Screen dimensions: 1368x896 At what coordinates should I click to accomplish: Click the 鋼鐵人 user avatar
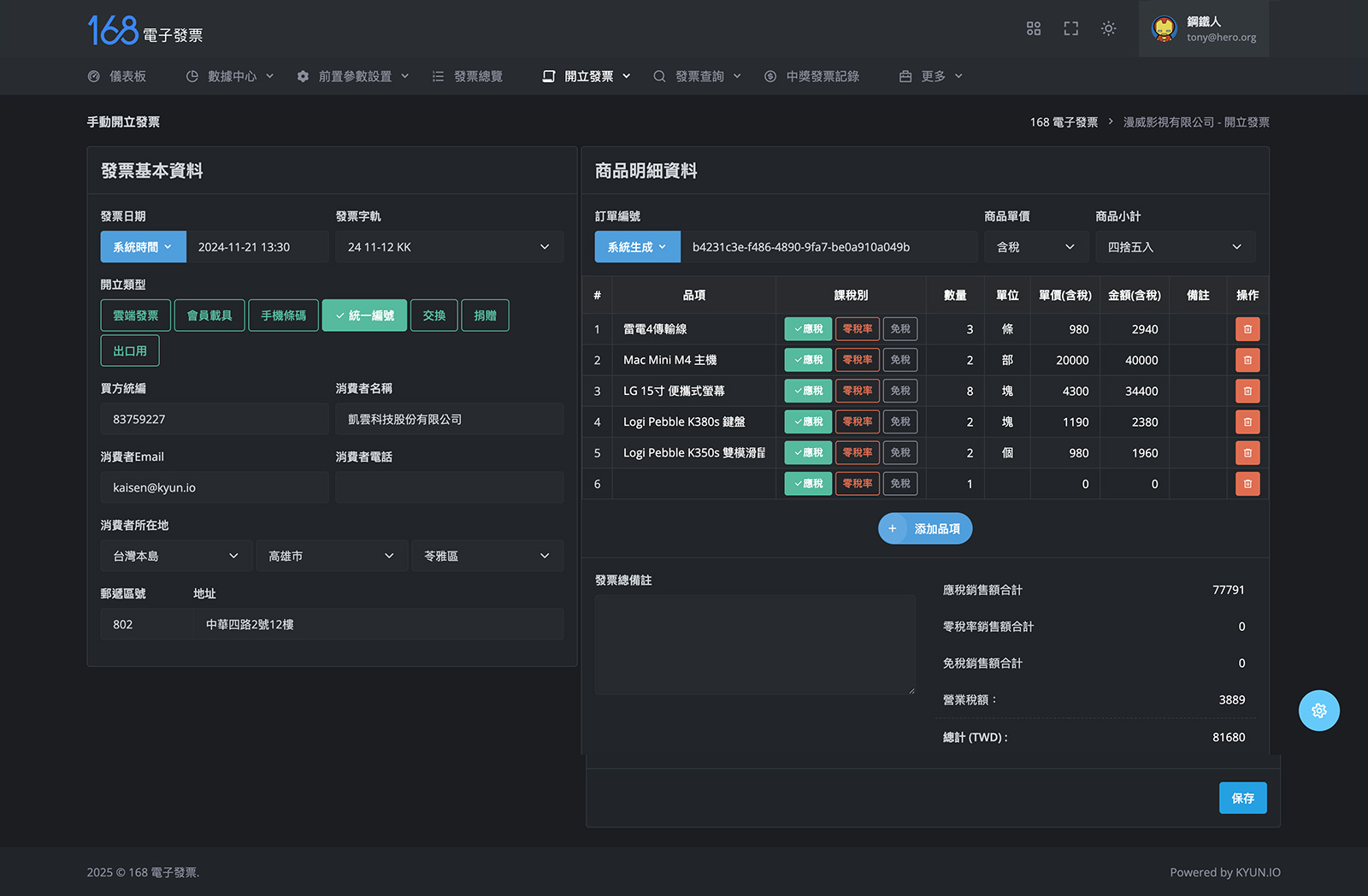[1164, 29]
